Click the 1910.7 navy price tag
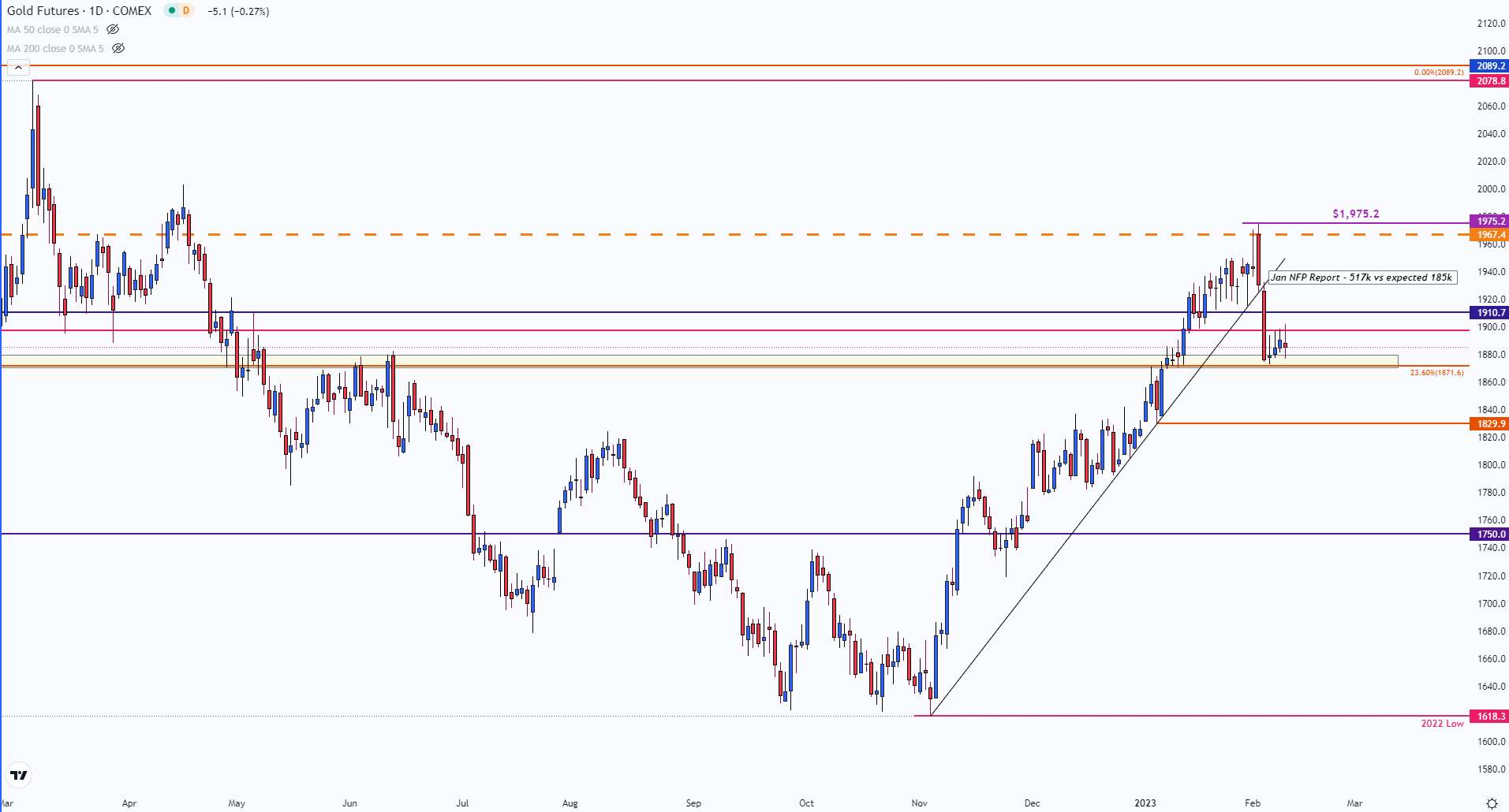The width and height of the screenshot is (1509, 812). [x=1490, y=313]
